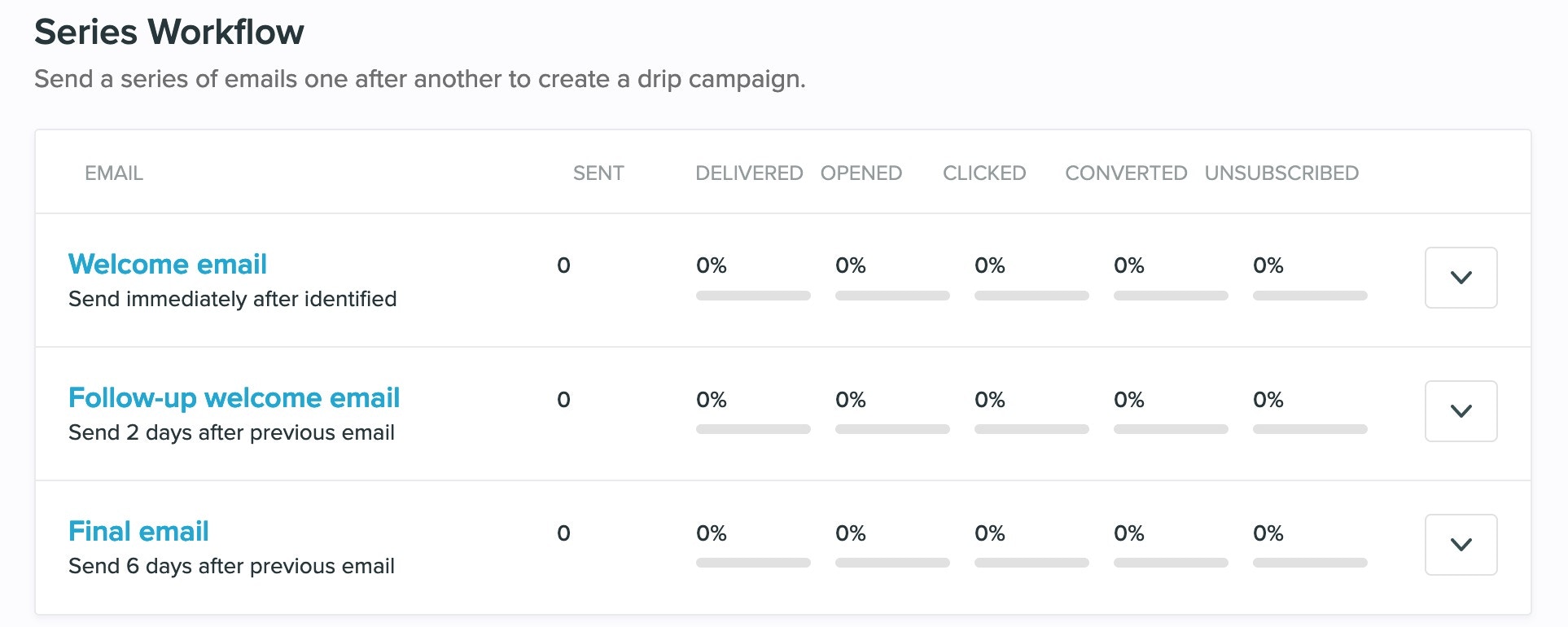Open the Follow-up welcome email link
Image resolution: width=1568 pixels, height=627 pixels.
pyautogui.click(x=234, y=397)
